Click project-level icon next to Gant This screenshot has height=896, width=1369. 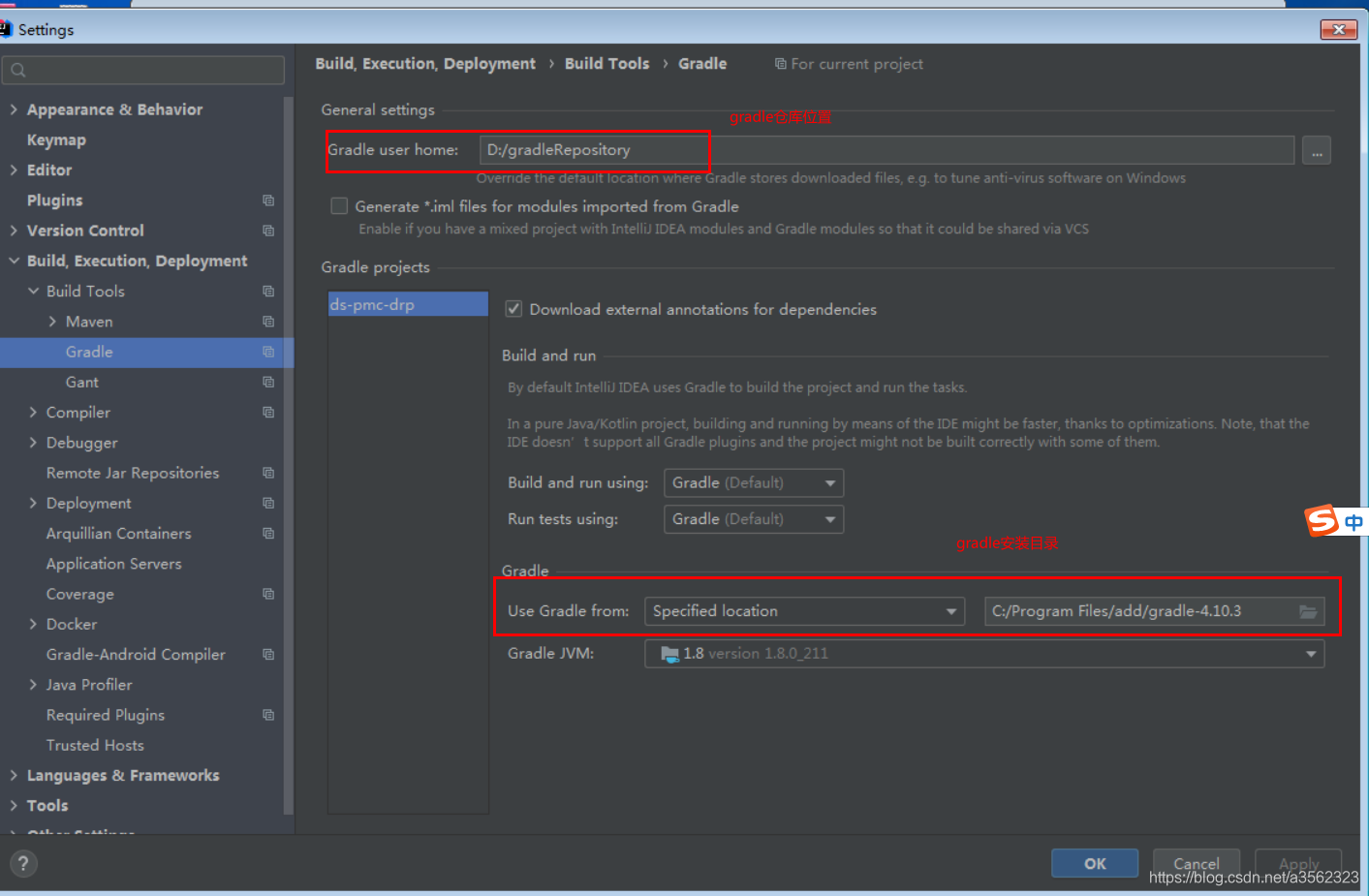coord(268,383)
